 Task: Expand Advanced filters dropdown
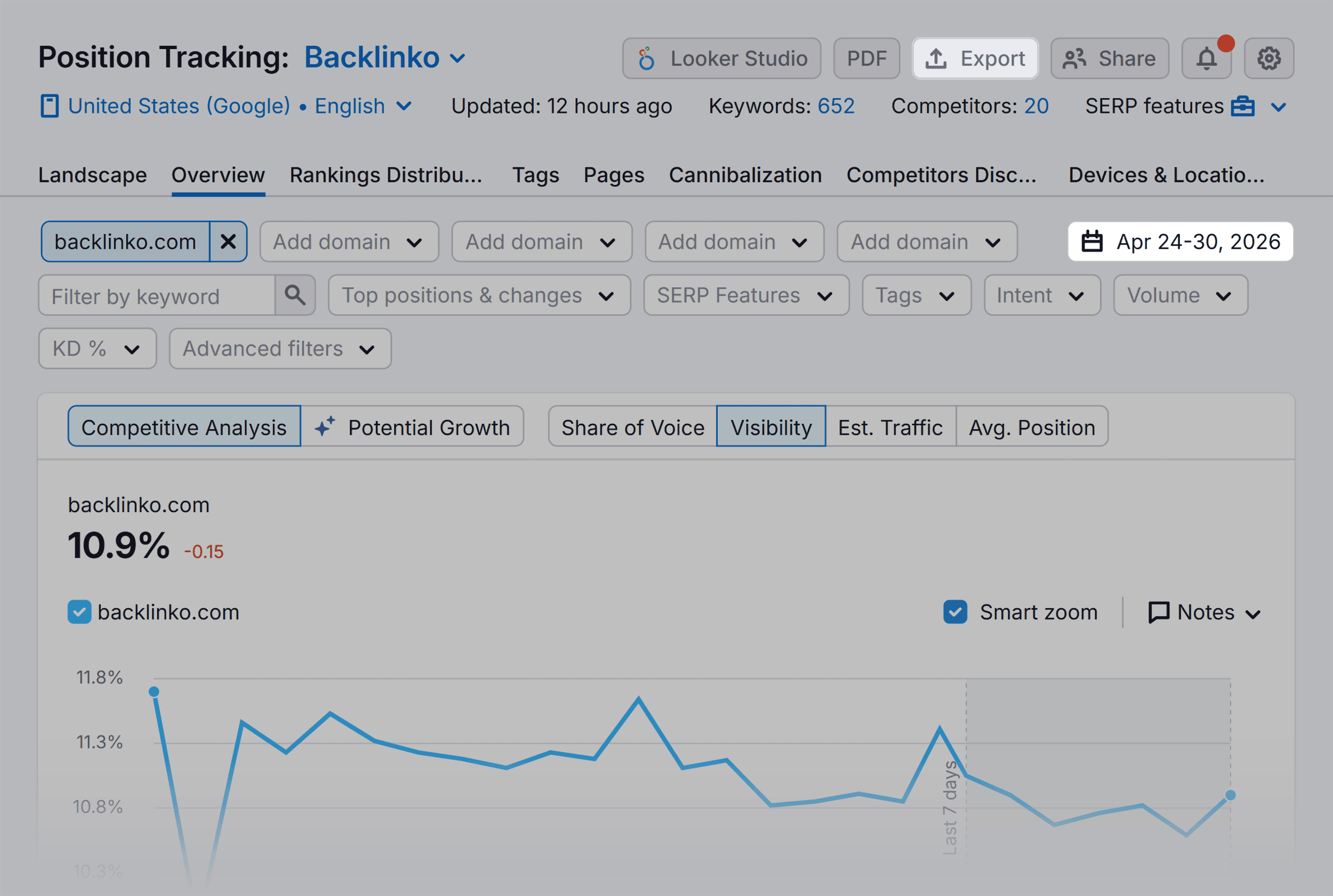tap(280, 349)
